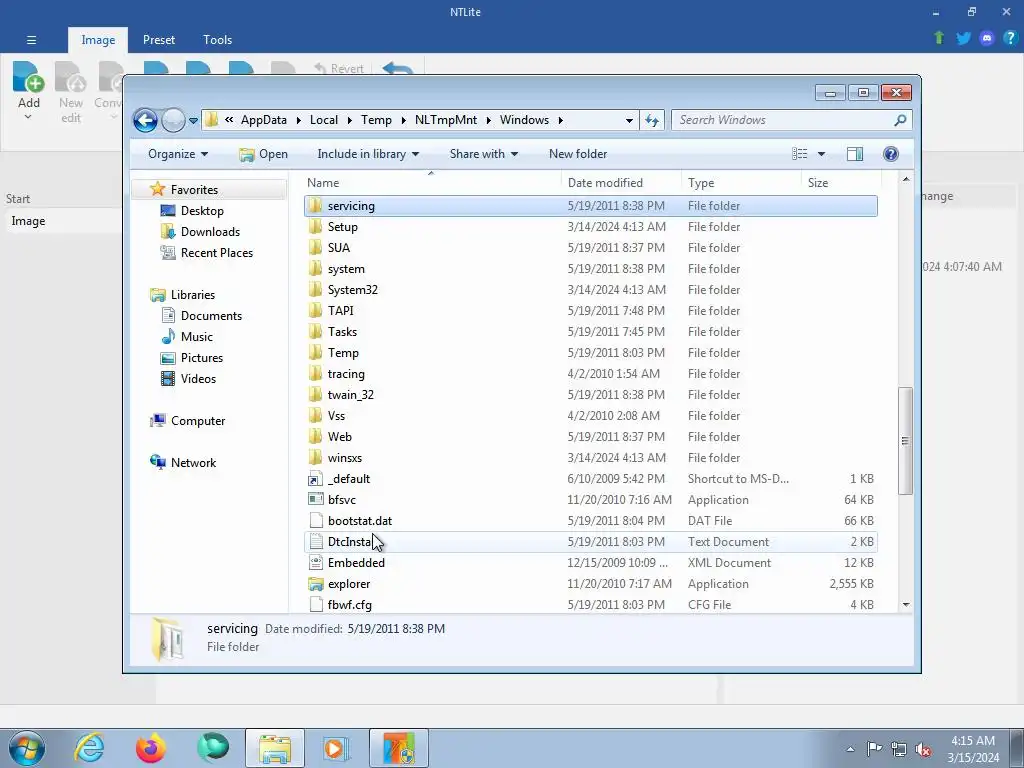1024x768 pixels.
Task: Open Include in library dropdown
Action: (x=368, y=153)
